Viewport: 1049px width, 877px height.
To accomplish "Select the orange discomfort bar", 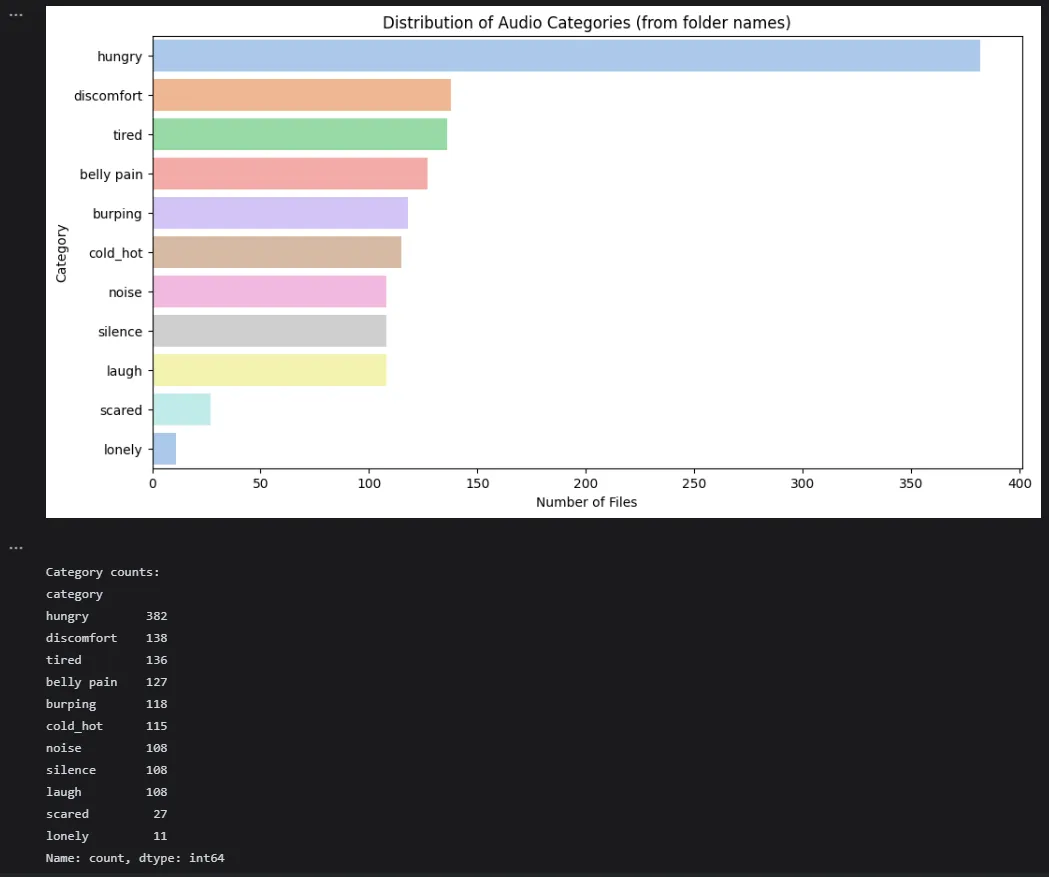I will (302, 95).
